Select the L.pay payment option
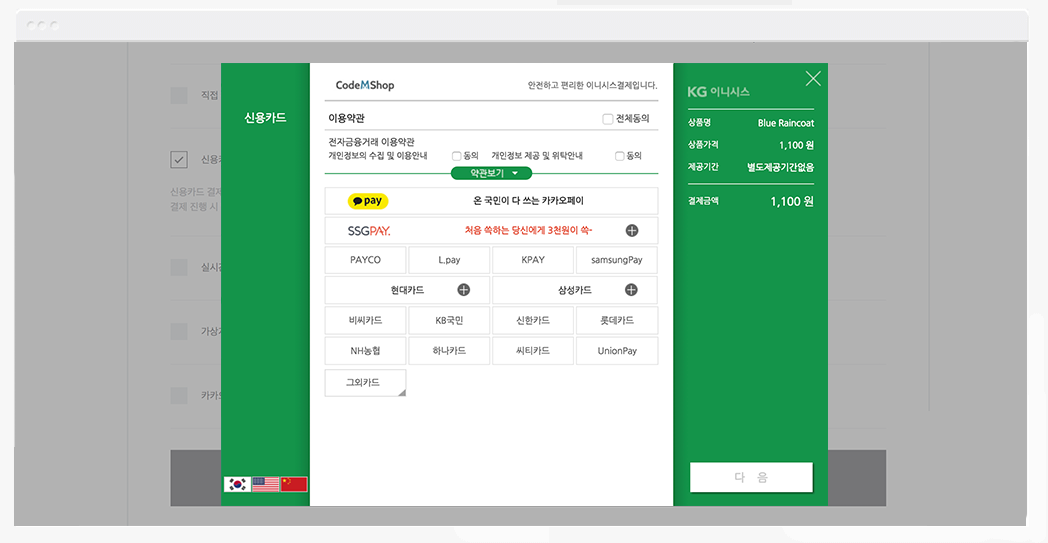This screenshot has height=543, width=1048. [449, 260]
